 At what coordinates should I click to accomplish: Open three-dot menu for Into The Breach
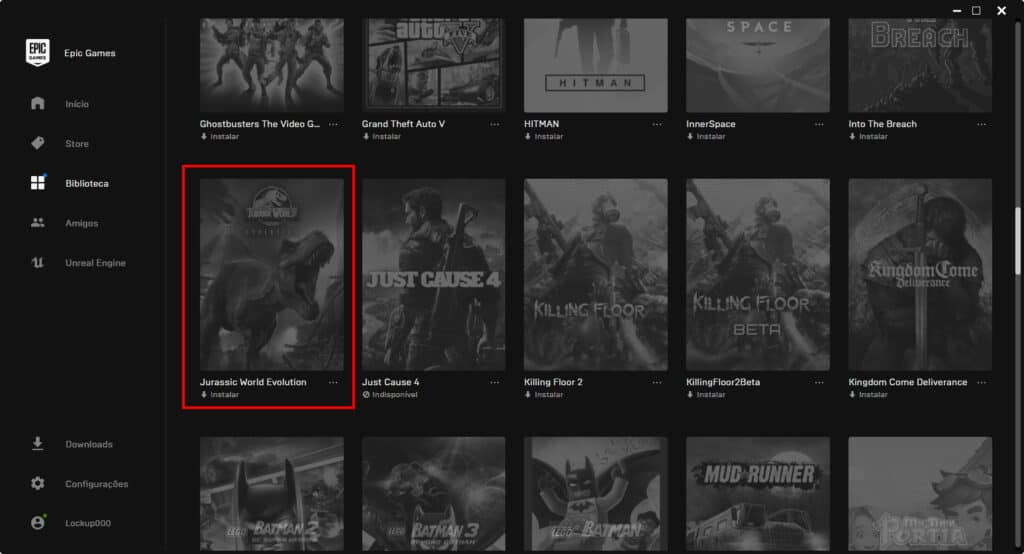tap(982, 124)
